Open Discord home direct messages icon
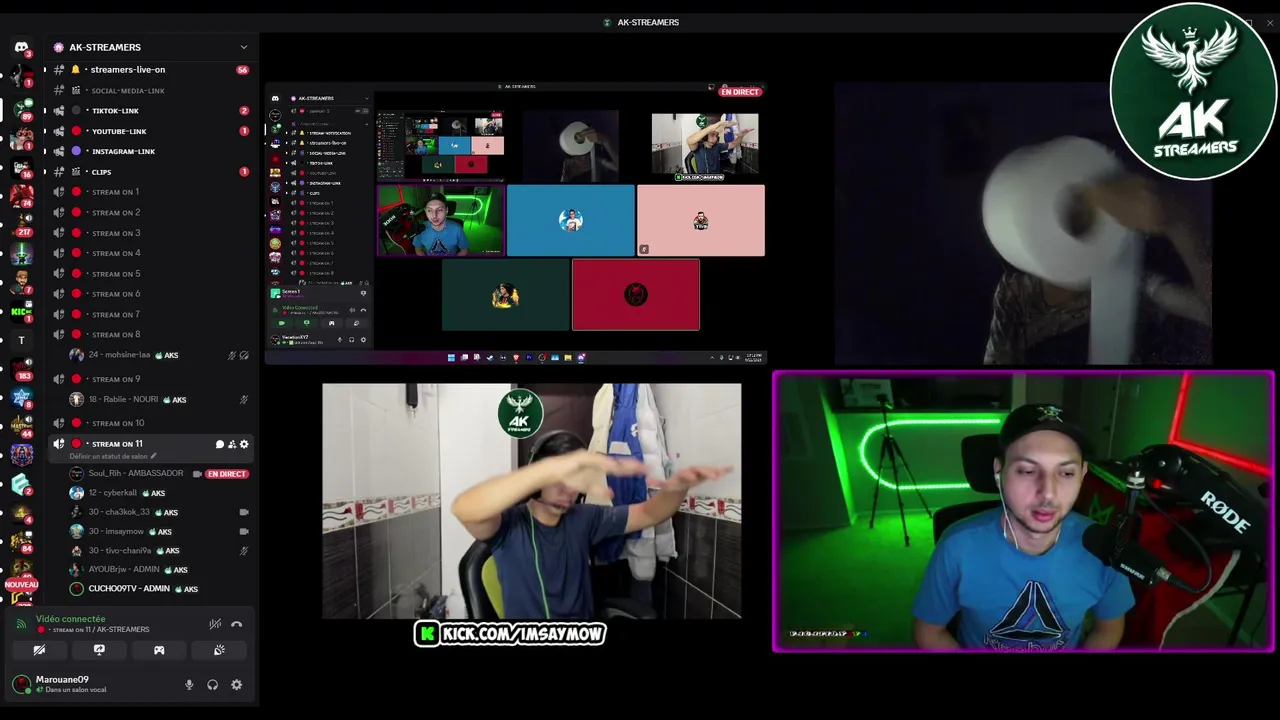 pos(21,46)
